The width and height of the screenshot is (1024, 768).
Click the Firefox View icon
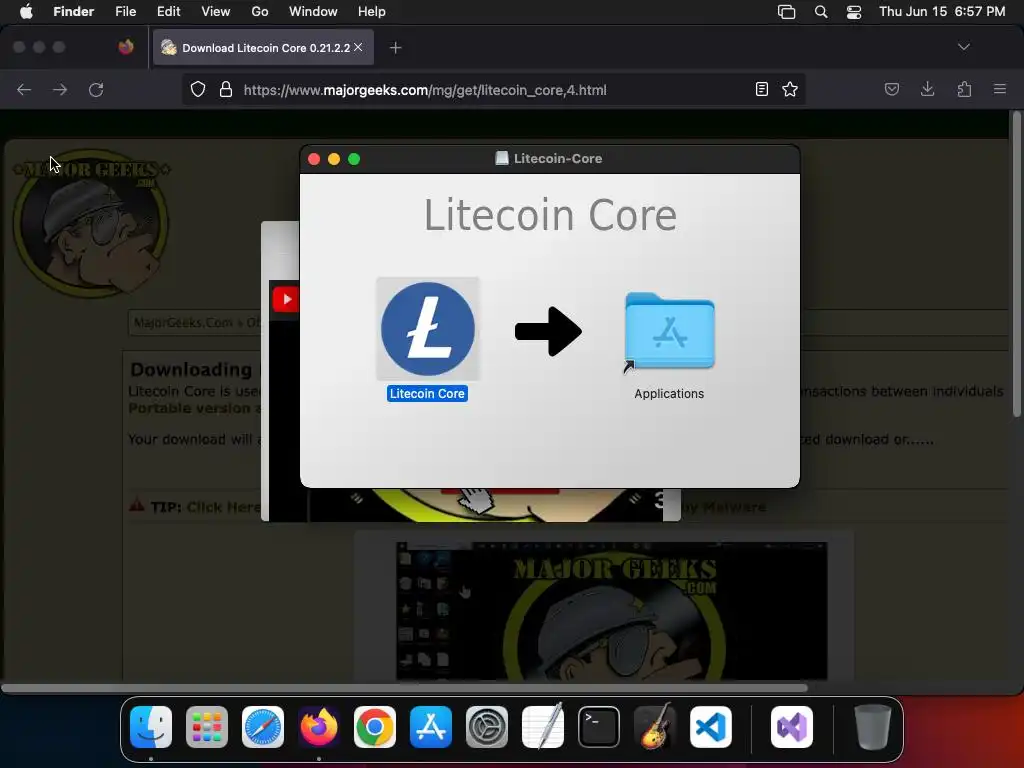click(126, 47)
